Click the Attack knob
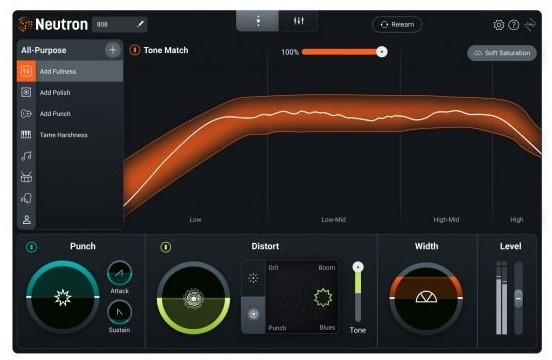552x360 pixels. (120, 273)
